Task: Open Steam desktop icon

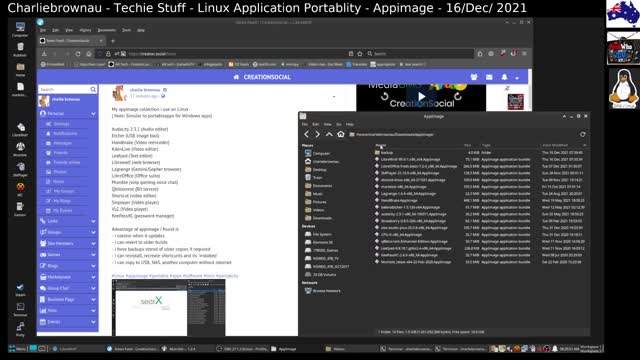Action: coord(20,289)
